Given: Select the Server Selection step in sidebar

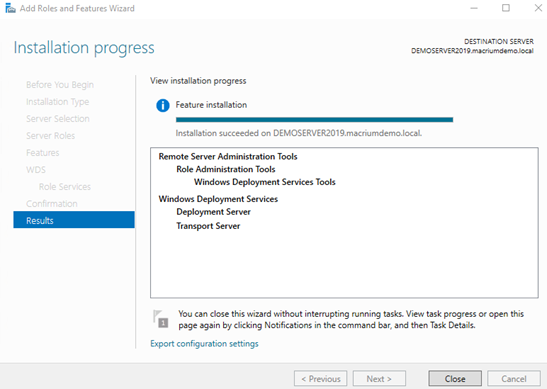Looking at the screenshot, I should 58,119.
